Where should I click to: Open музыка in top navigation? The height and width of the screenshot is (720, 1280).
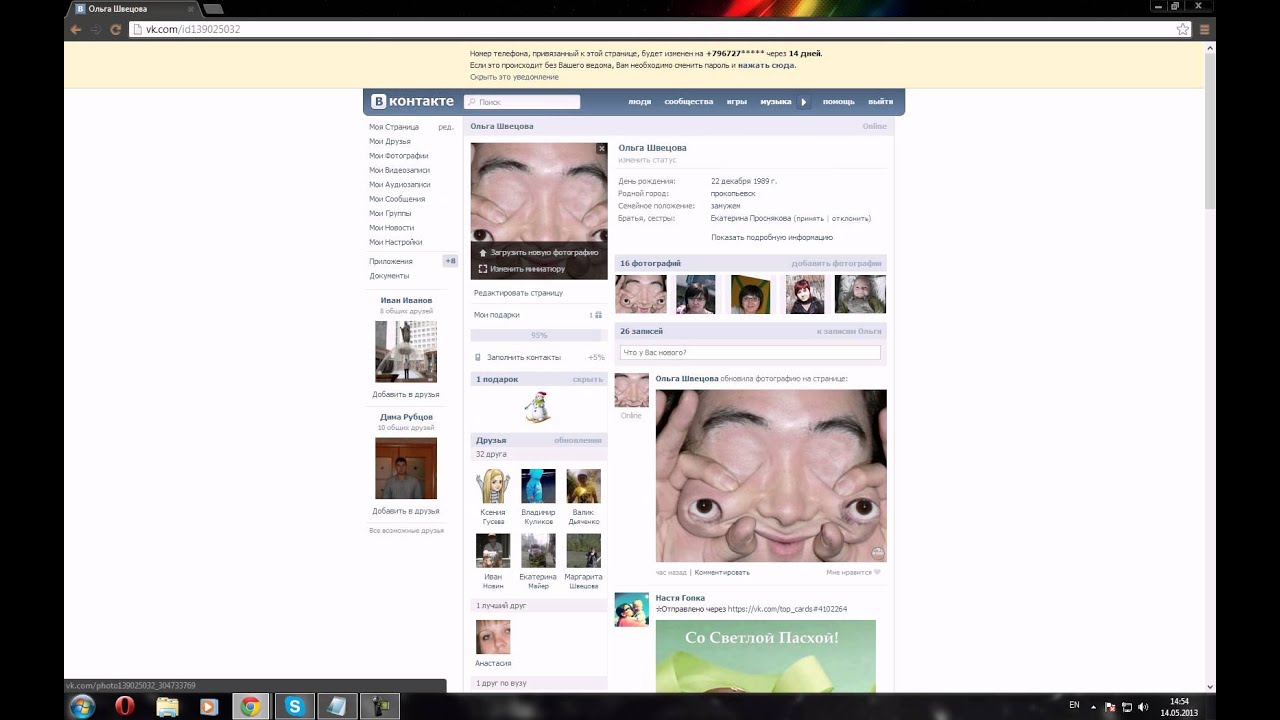776,102
